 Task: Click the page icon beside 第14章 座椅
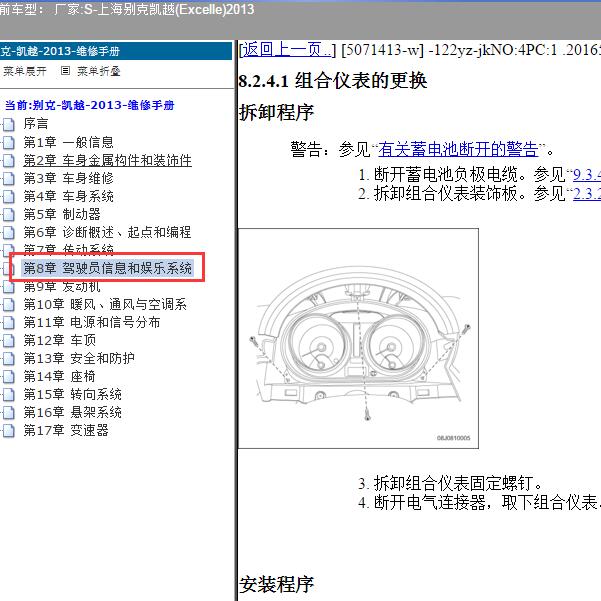click(8, 377)
